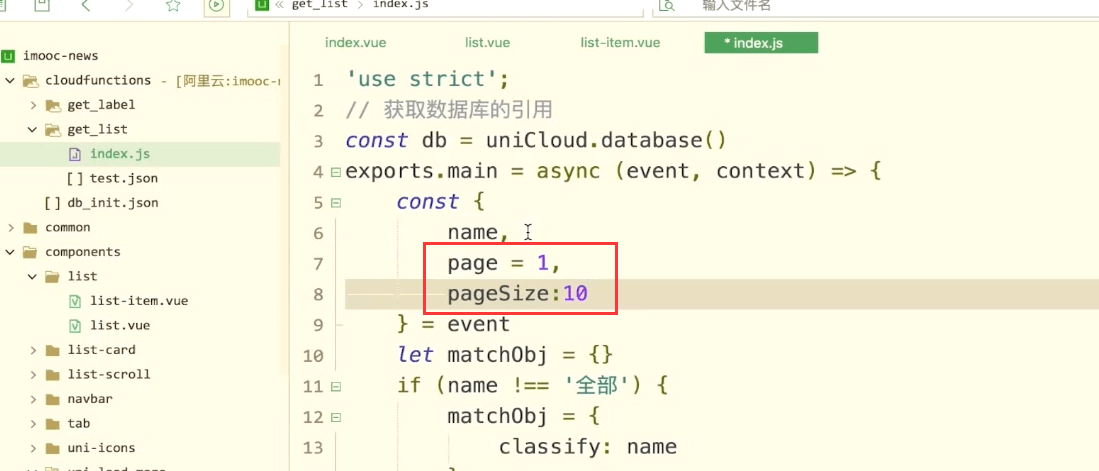Expand the get_label folder chevron
The height and width of the screenshot is (471, 1099).
[33, 105]
